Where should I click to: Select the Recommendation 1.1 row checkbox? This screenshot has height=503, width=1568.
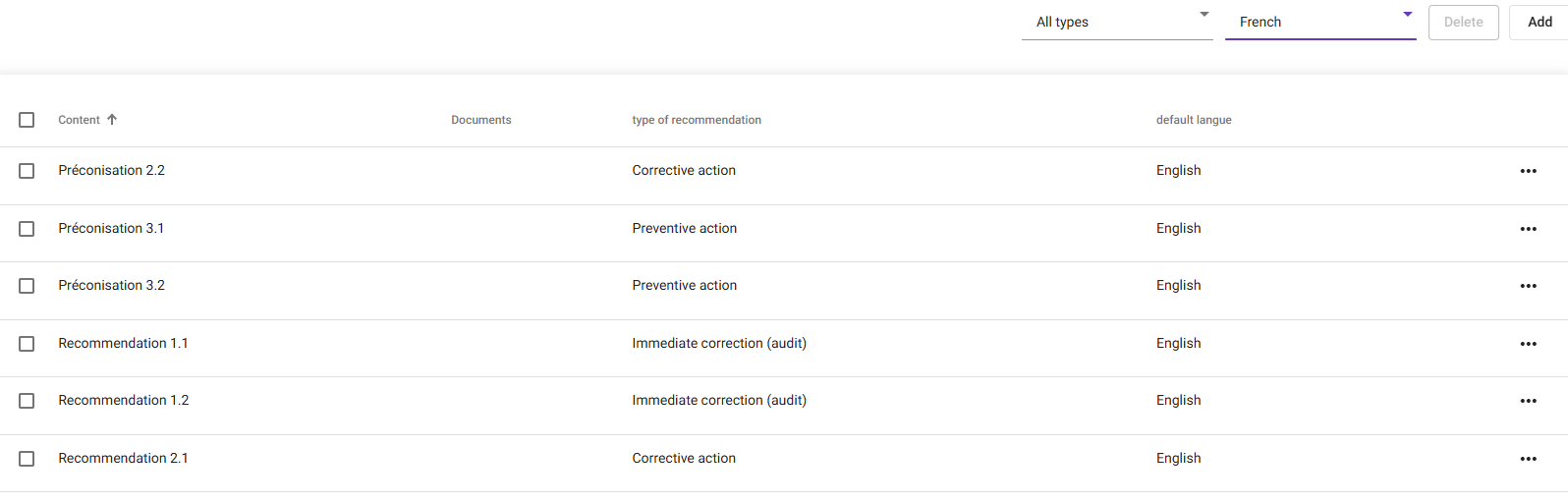pos(27,344)
